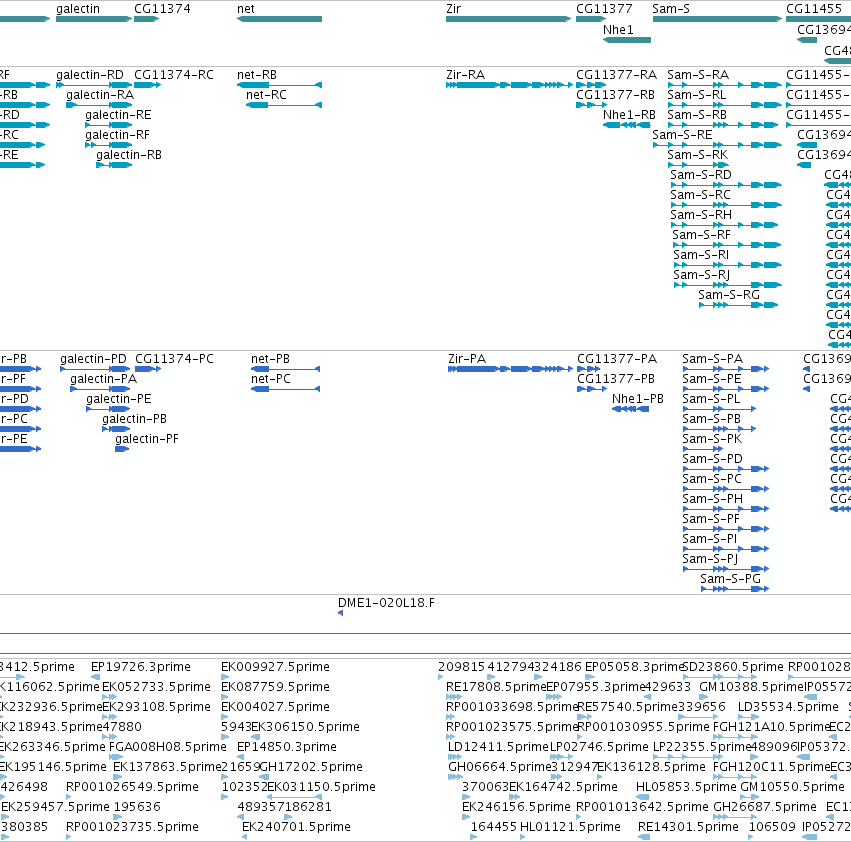851x842 pixels.
Task: Select transcript Sam-S-RL
Action: point(725,105)
